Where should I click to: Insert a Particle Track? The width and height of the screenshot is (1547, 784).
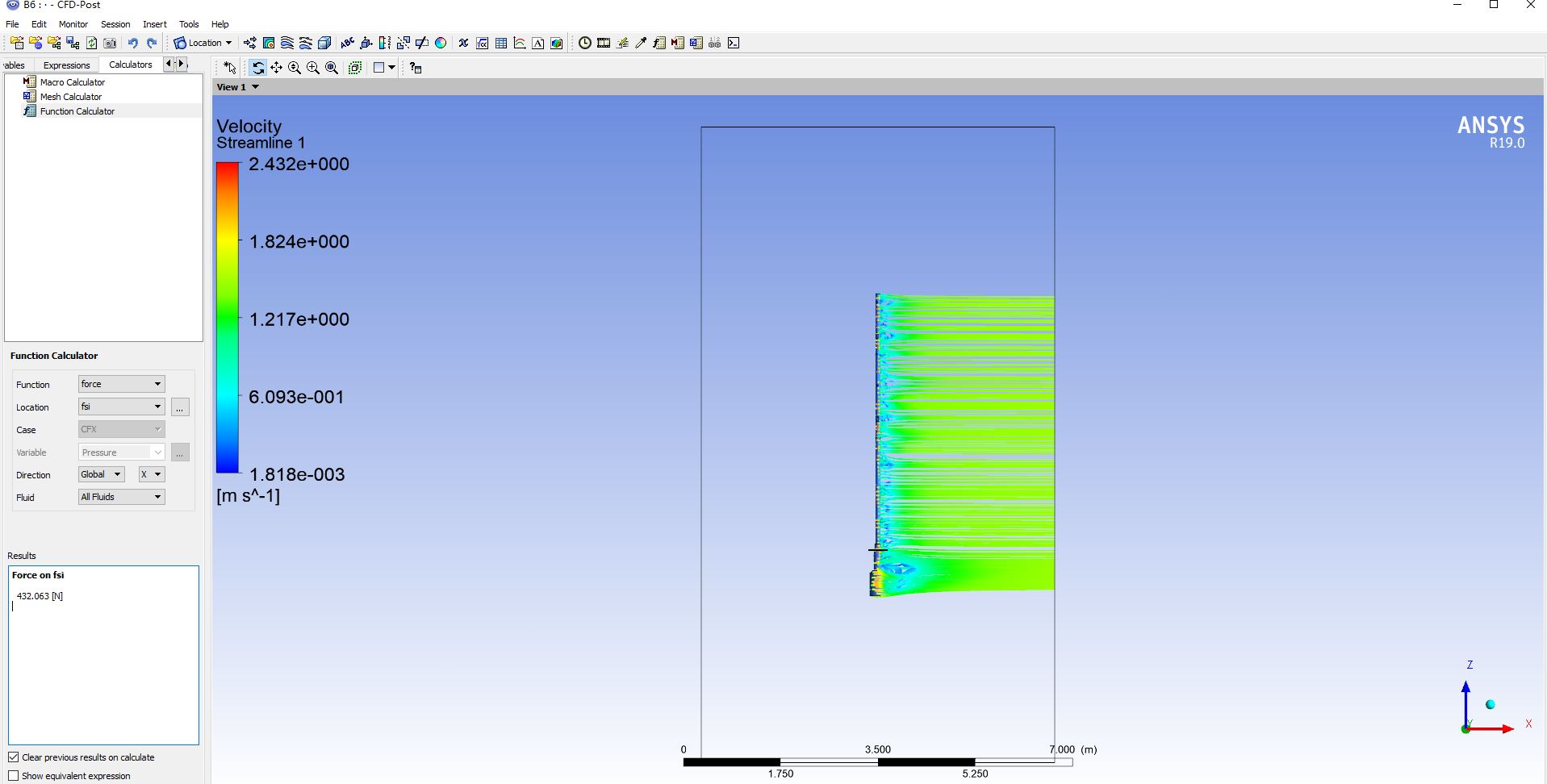tap(306, 43)
